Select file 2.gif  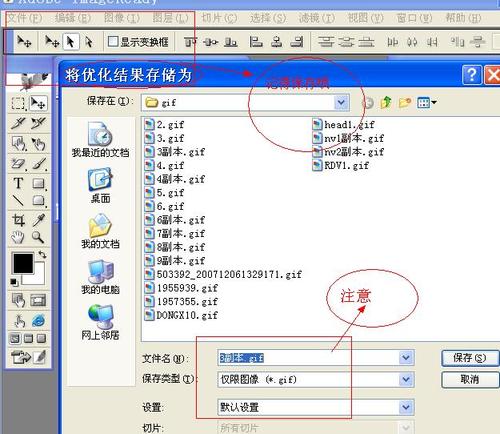point(164,125)
